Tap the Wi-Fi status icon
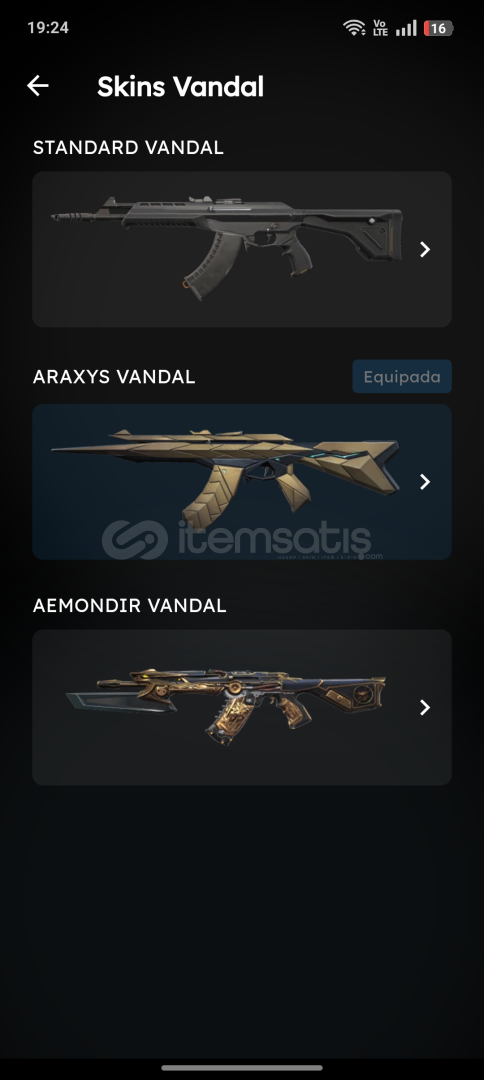This screenshot has height=1080, width=484. 354,28
